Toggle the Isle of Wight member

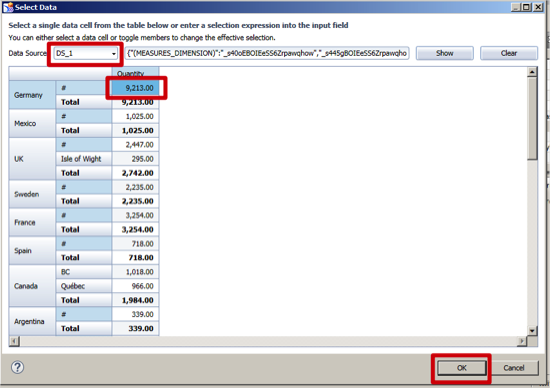tap(84, 159)
